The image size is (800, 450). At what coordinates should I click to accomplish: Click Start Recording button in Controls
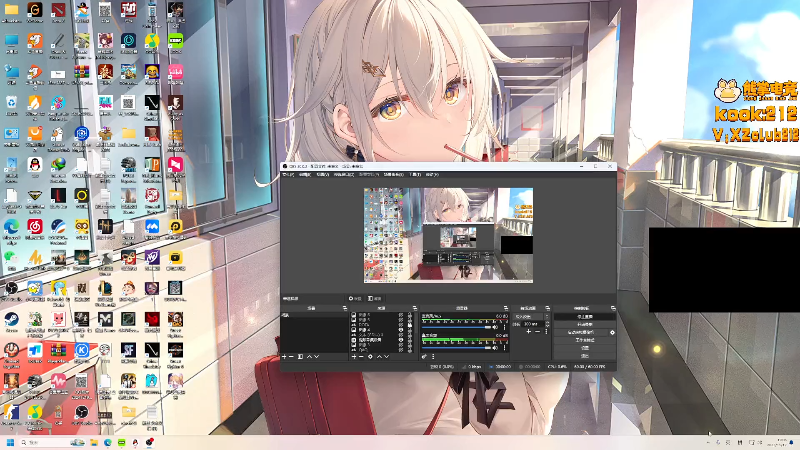coord(585,324)
